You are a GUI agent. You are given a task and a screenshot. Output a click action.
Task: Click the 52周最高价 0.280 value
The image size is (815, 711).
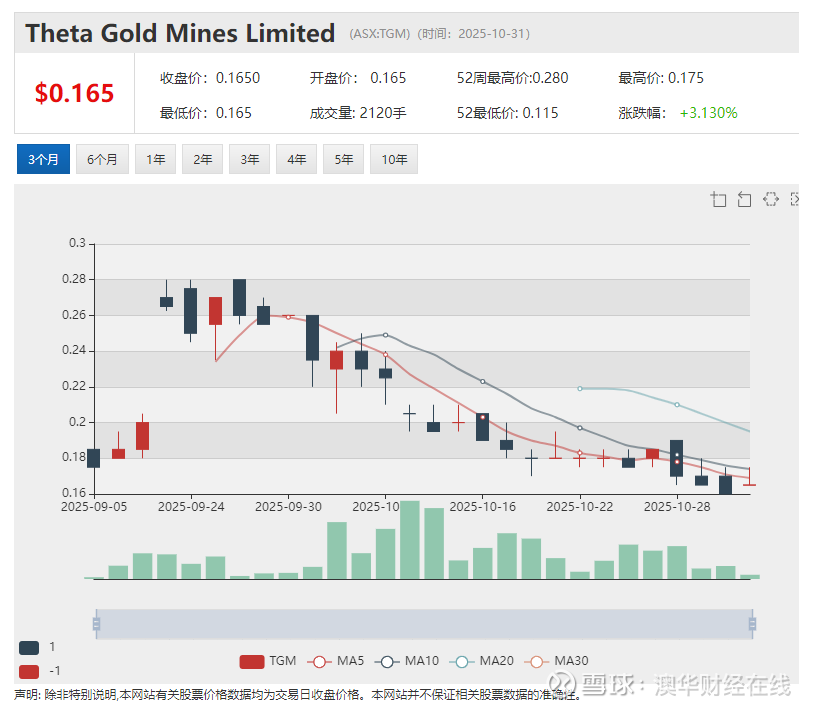pos(550,78)
